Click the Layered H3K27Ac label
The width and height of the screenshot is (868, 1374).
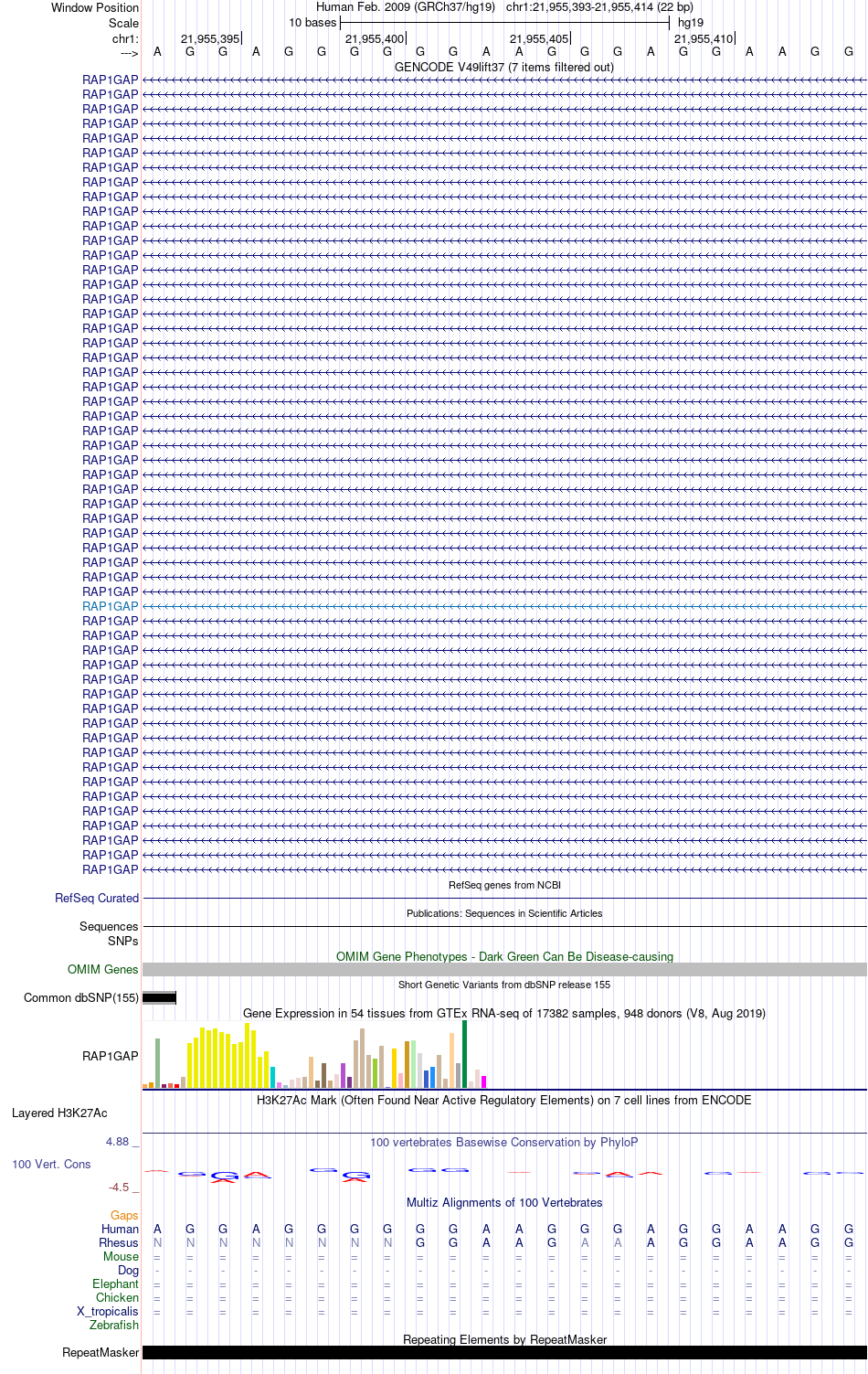(x=59, y=1113)
